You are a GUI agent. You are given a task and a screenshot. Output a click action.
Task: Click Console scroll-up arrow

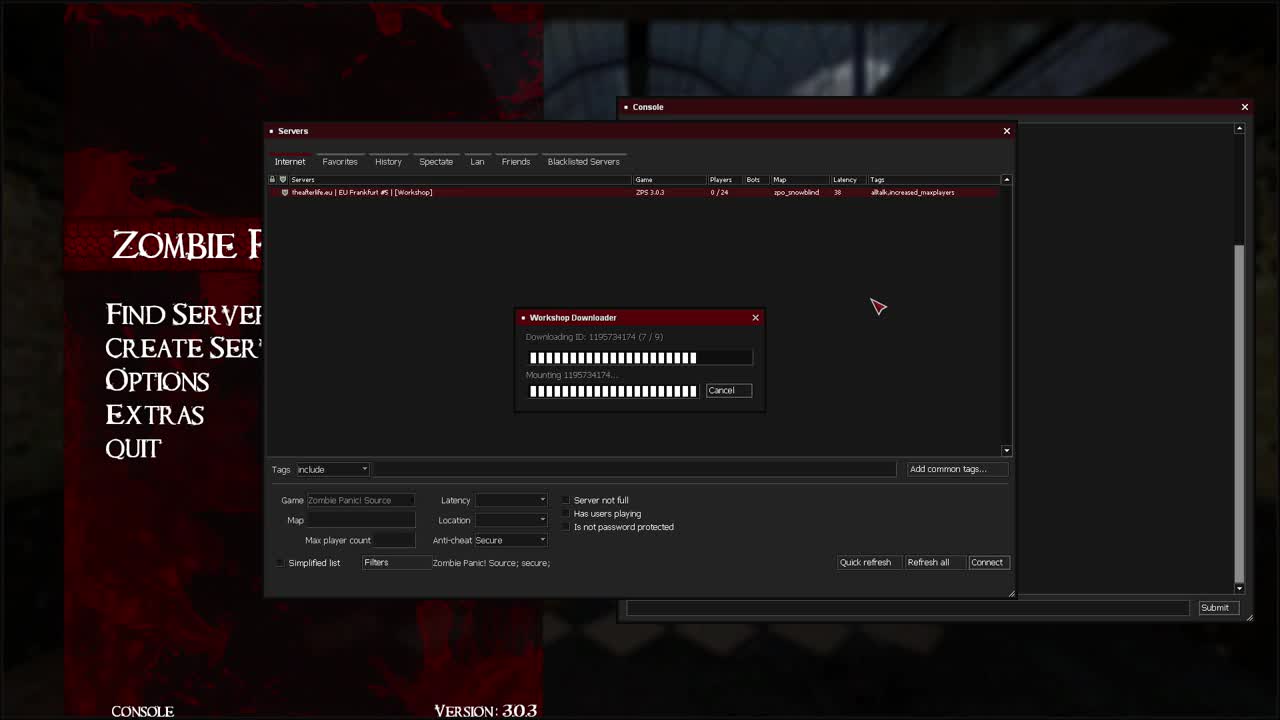[1239, 128]
